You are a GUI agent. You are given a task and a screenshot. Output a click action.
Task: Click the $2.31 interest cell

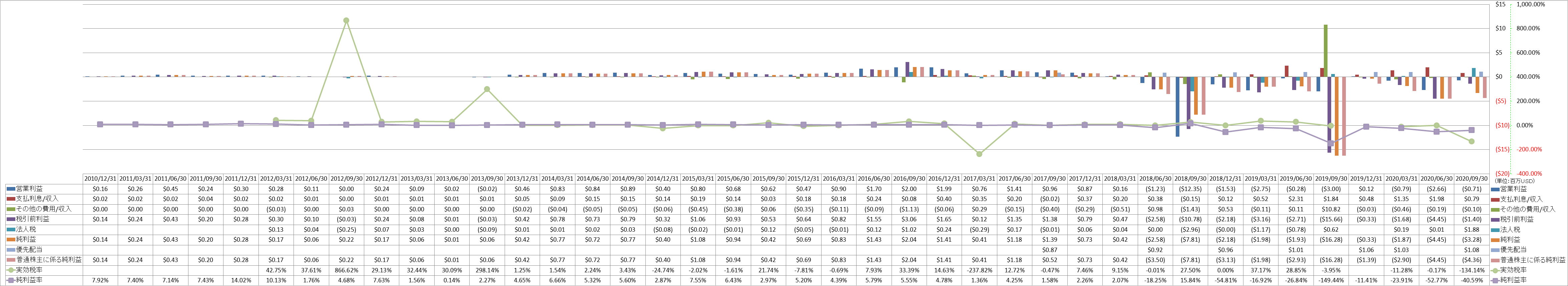click(1296, 199)
